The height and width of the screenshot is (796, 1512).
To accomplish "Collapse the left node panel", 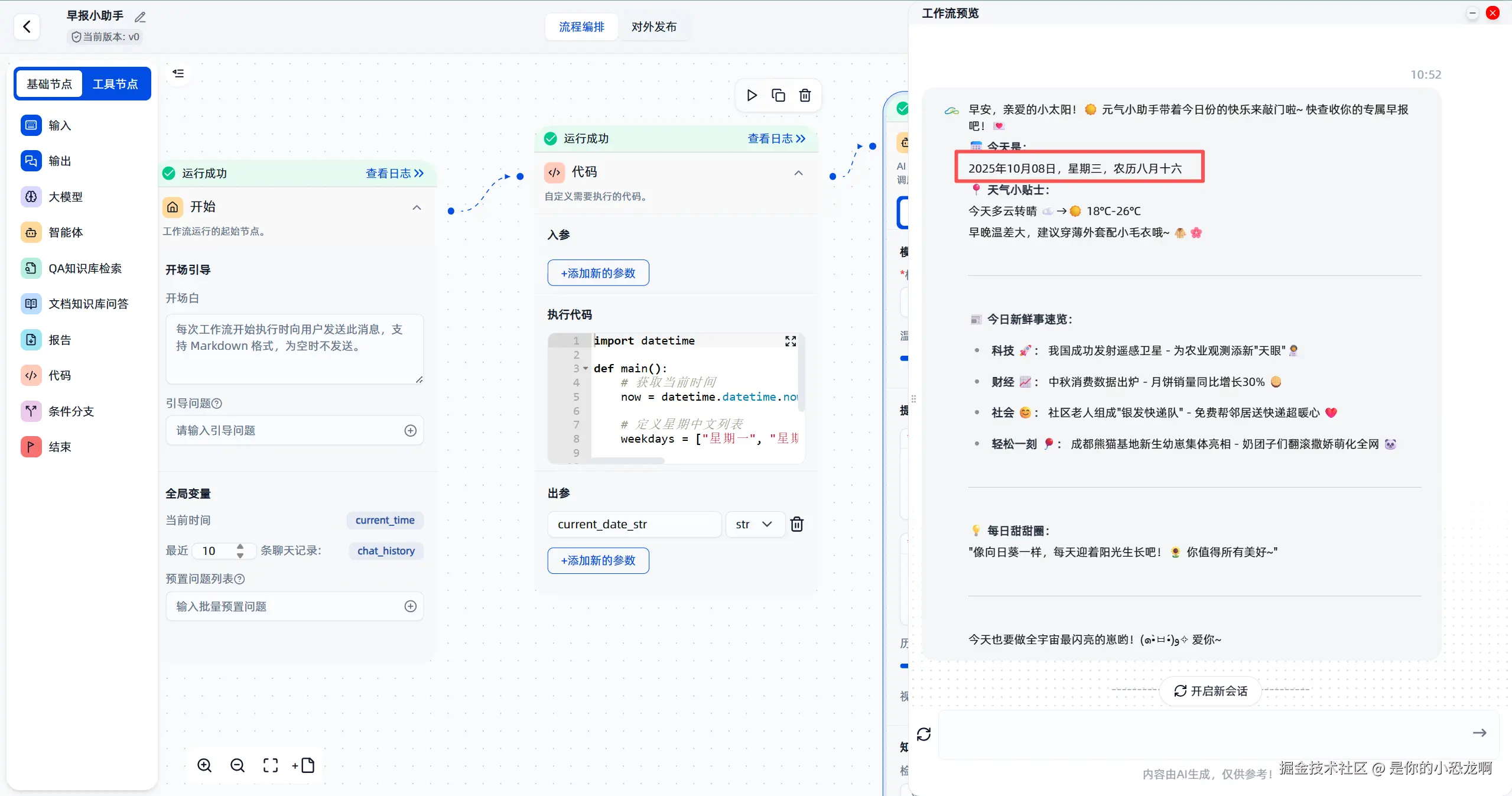I will [178, 73].
